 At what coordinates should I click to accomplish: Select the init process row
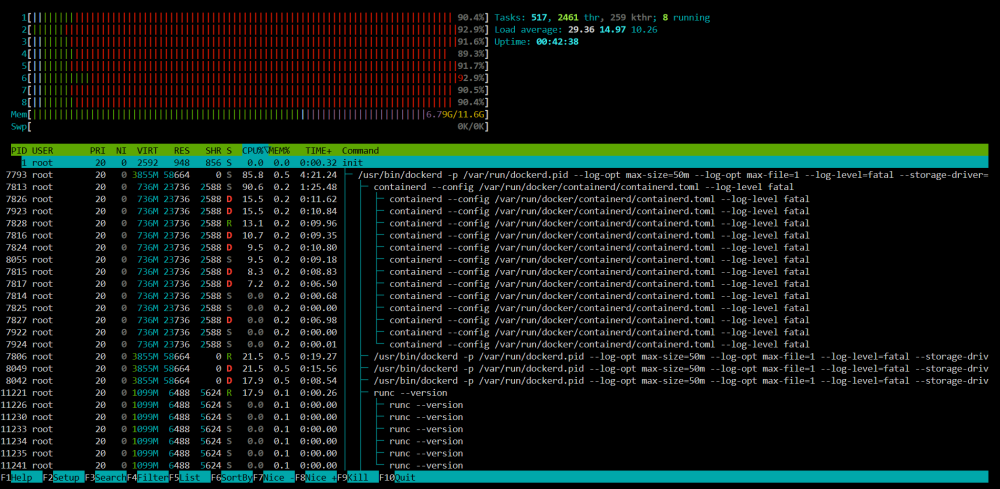pyautogui.click(x=500, y=163)
